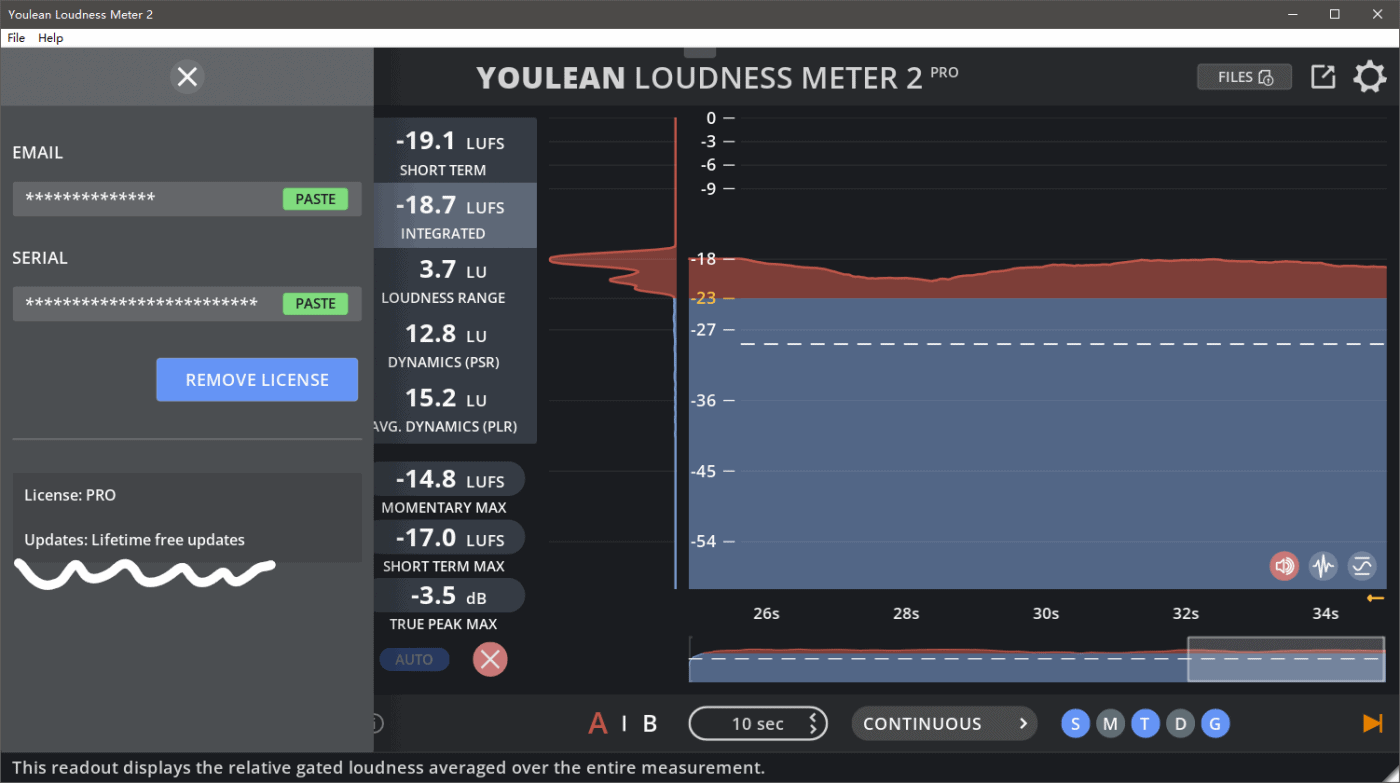Toggle the T true peak graph button
1400x783 pixels.
1145,724
